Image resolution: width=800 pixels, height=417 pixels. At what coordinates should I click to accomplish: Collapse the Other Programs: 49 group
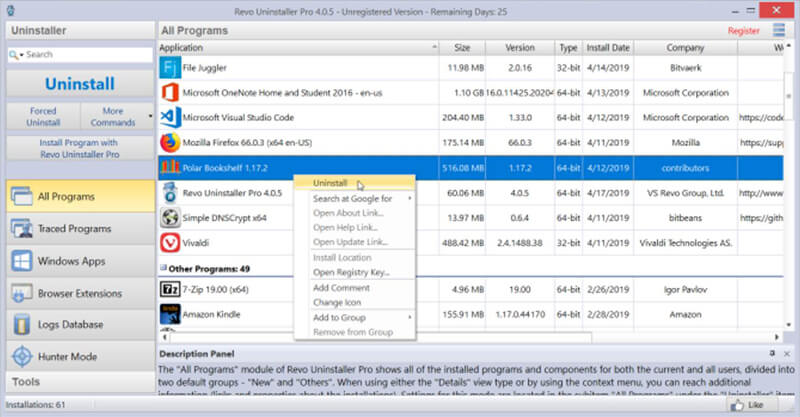click(163, 267)
